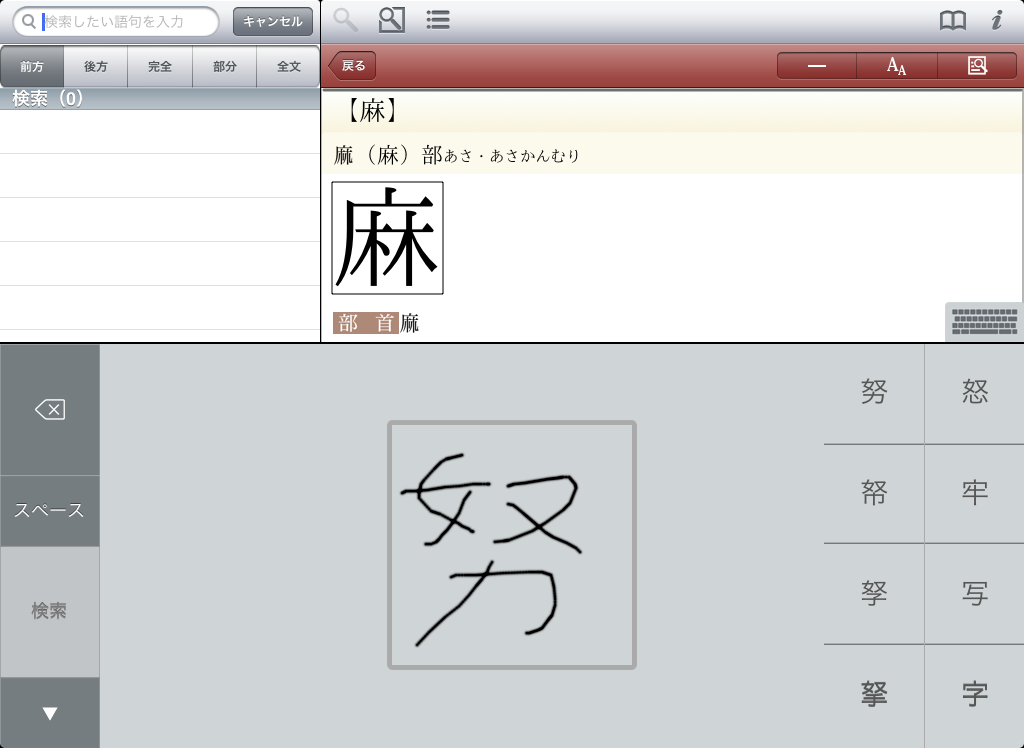Go back with the 戻る button
Image resolution: width=1024 pixels, height=748 pixels.
pyautogui.click(x=353, y=66)
